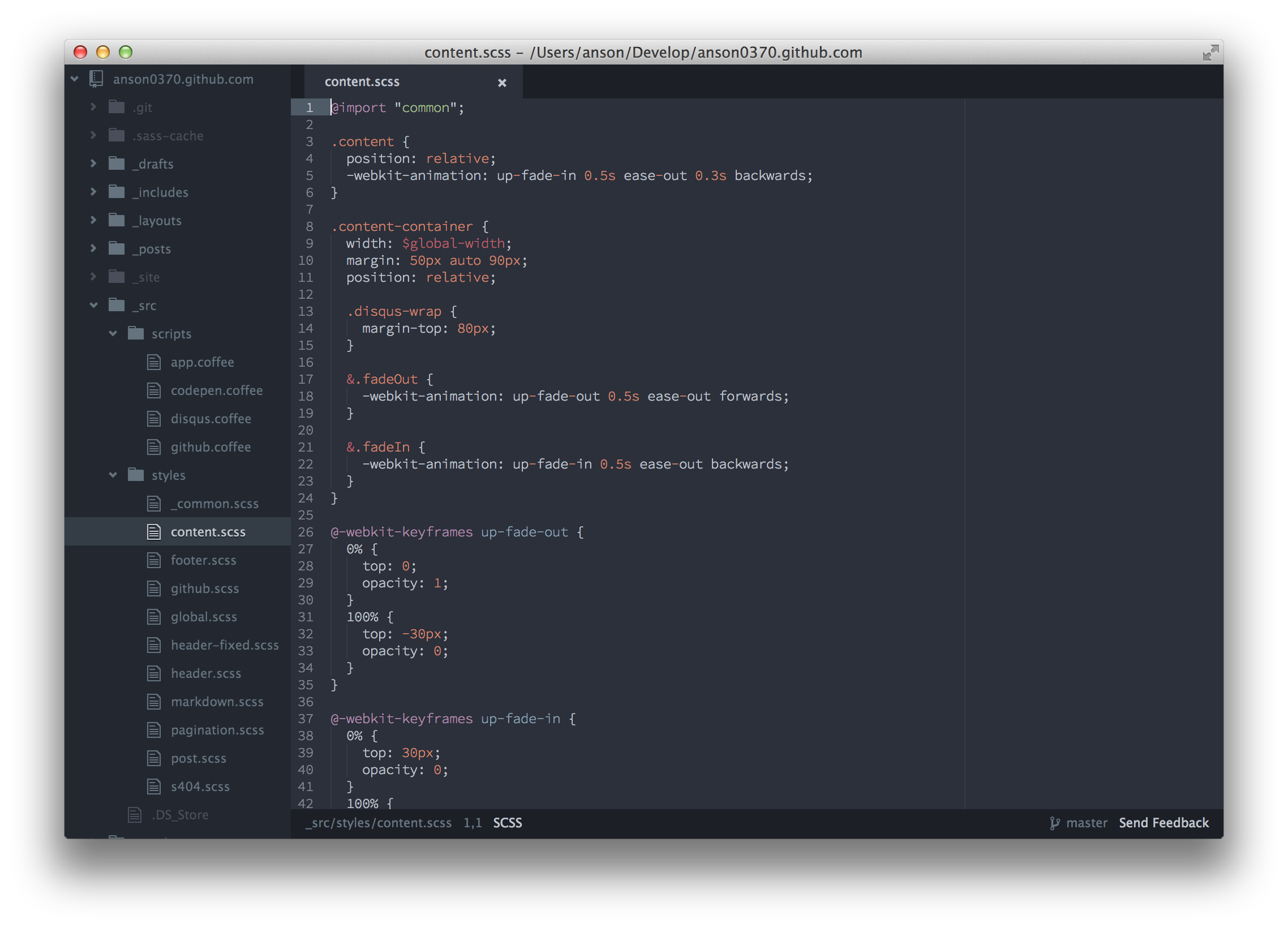Click the file icon beside global.scss
Viewport: 1288px width, 928px height.
154,617
